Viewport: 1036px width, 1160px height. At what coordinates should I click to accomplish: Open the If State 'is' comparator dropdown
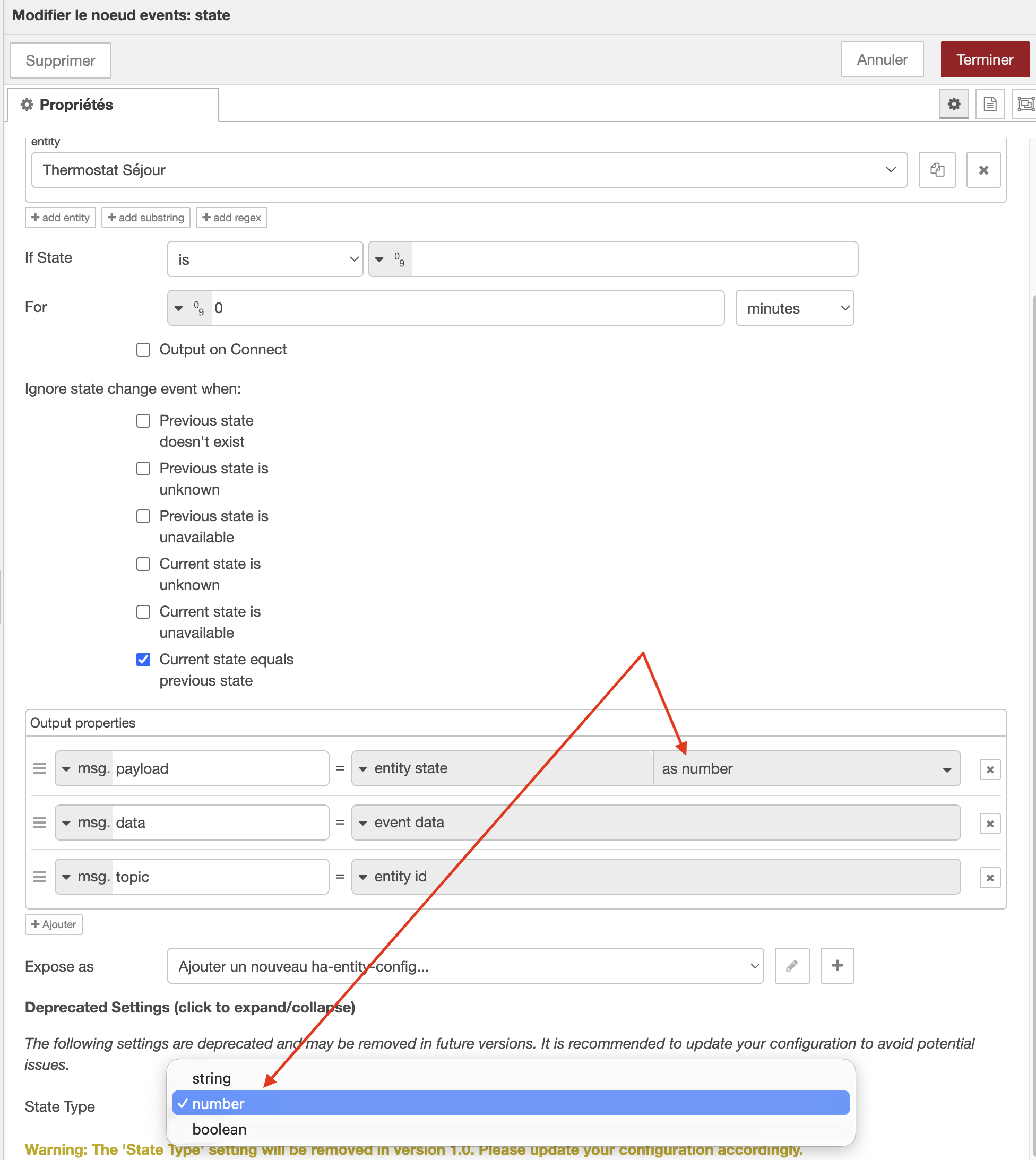point(265,259)
